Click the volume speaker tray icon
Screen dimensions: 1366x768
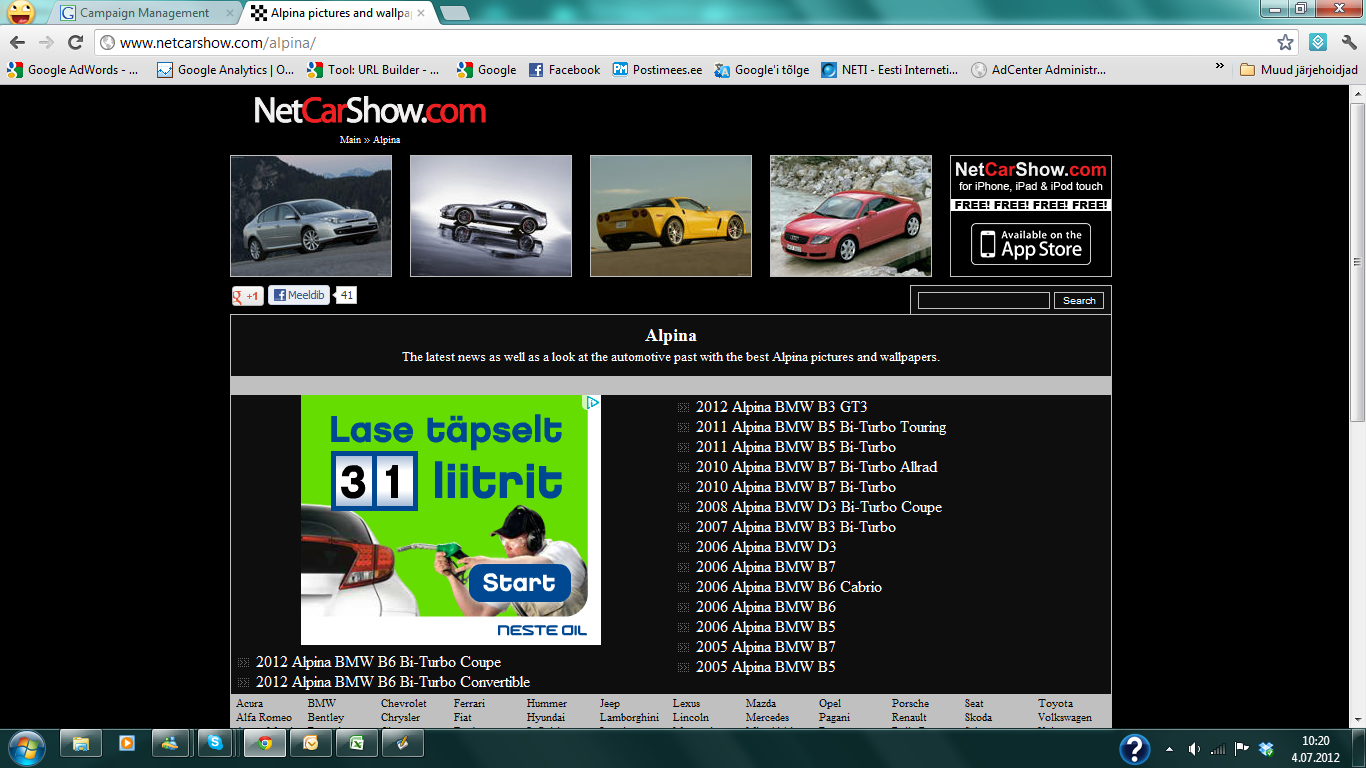[x=1193, y=748]
